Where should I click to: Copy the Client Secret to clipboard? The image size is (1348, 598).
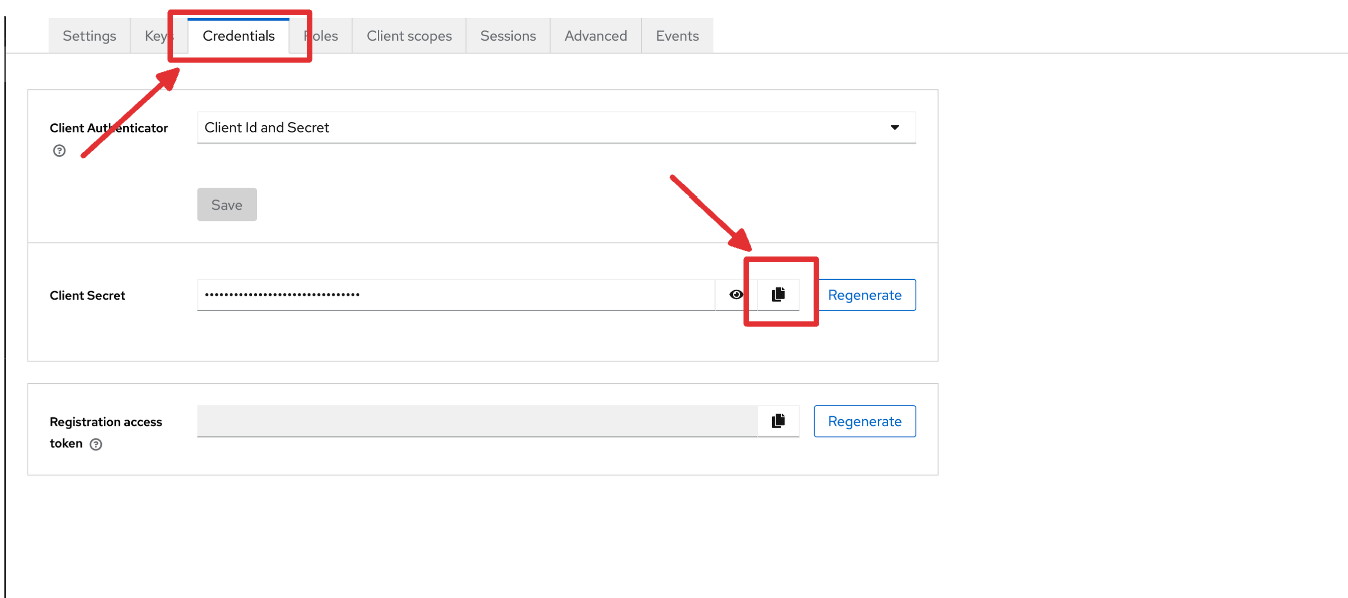[778, 294]
